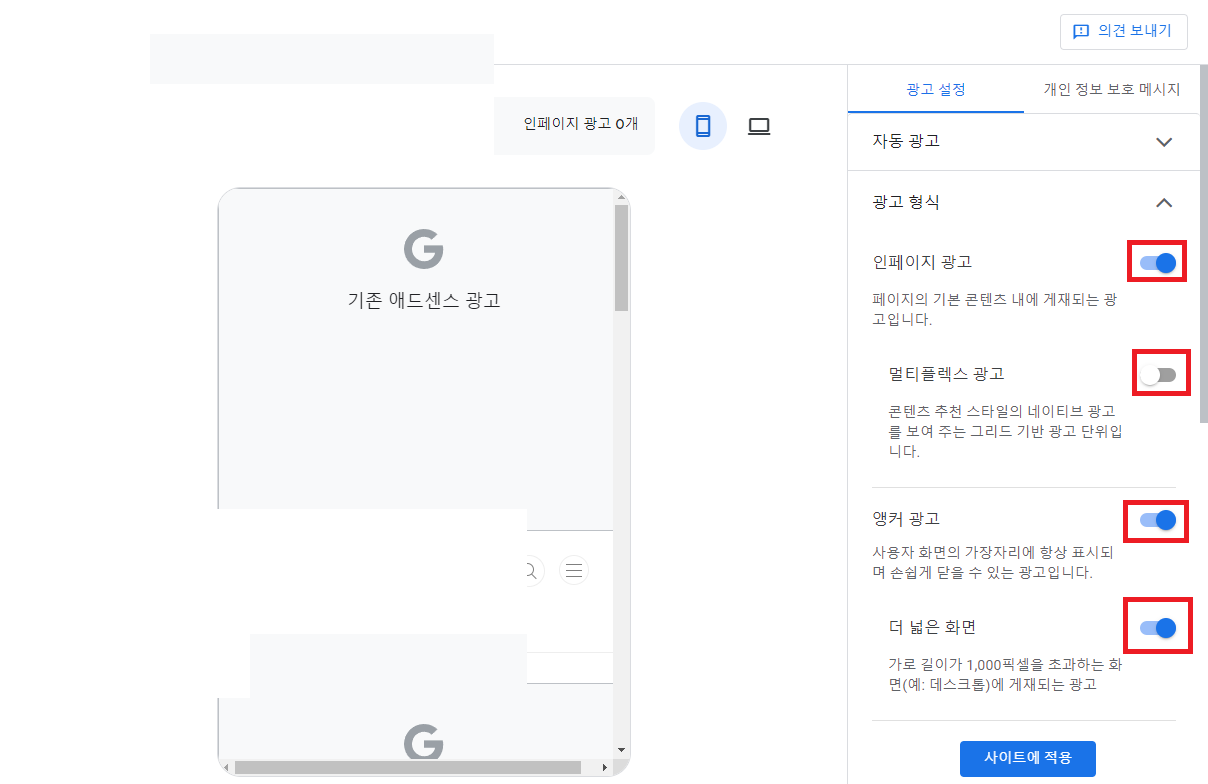Screen dimensions: 1208x784
Task: Click the 멀티플렉스 광고 label
Action: (946, 374)
